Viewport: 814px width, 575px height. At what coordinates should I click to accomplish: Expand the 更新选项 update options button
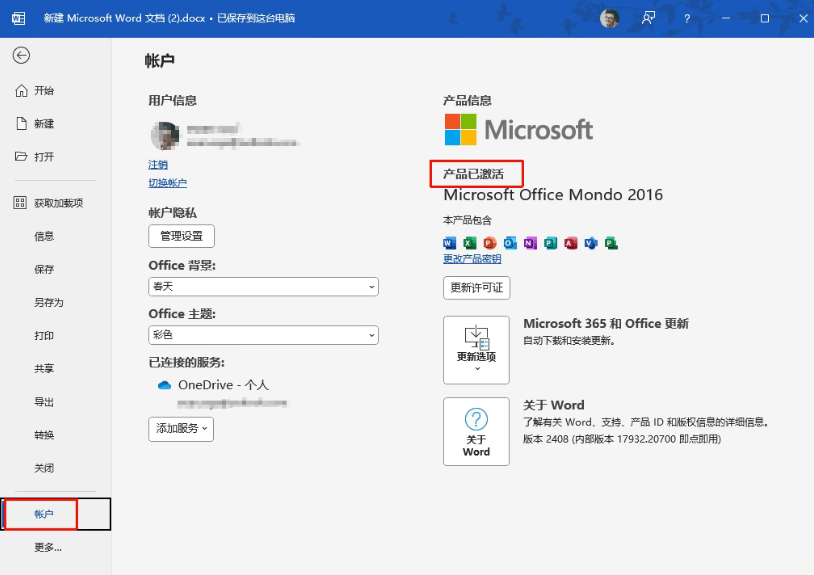click(x=476, y=350)
